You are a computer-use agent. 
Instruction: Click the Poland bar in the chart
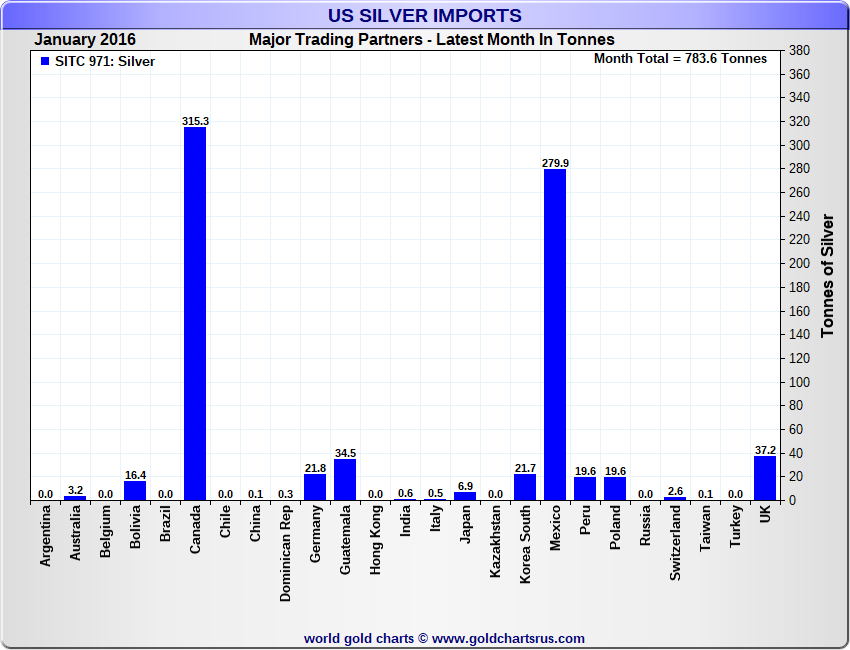[615, 488]
